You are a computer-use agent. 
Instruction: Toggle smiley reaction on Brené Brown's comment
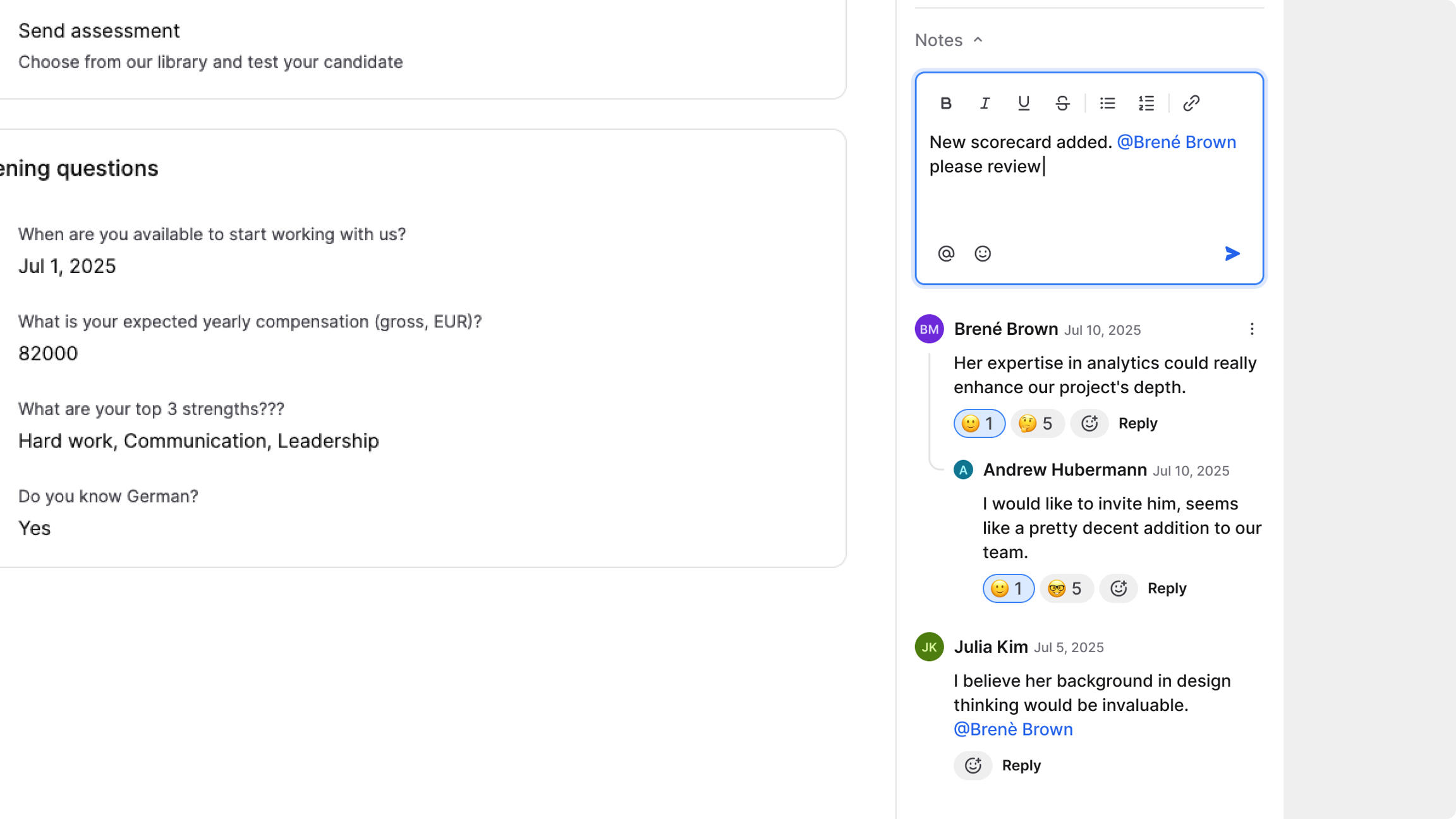pyautogui.click(x=979, y=423)
